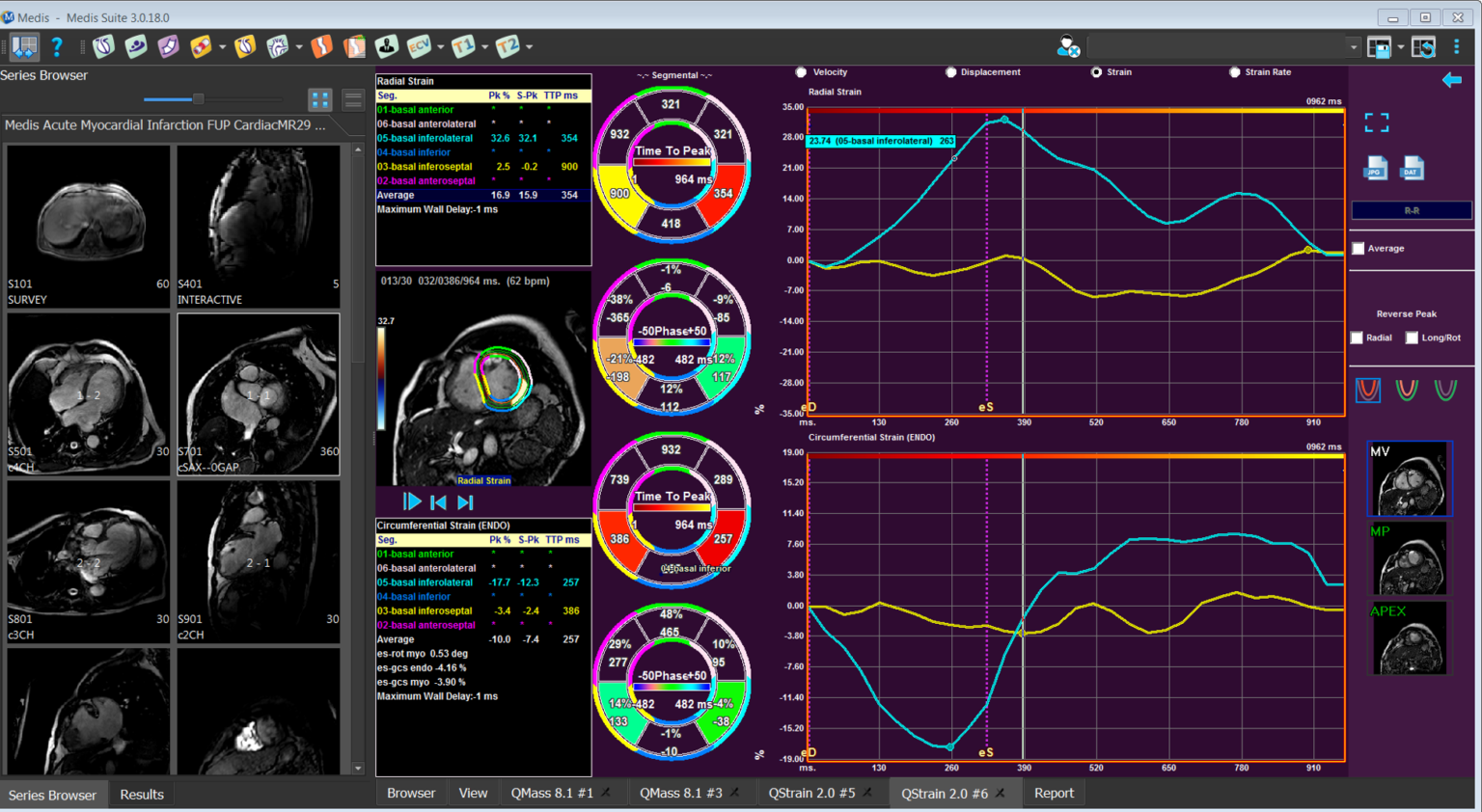Export strain data as a DAT file
This screenshot has width=1482, height=812.
point(1412,169)
